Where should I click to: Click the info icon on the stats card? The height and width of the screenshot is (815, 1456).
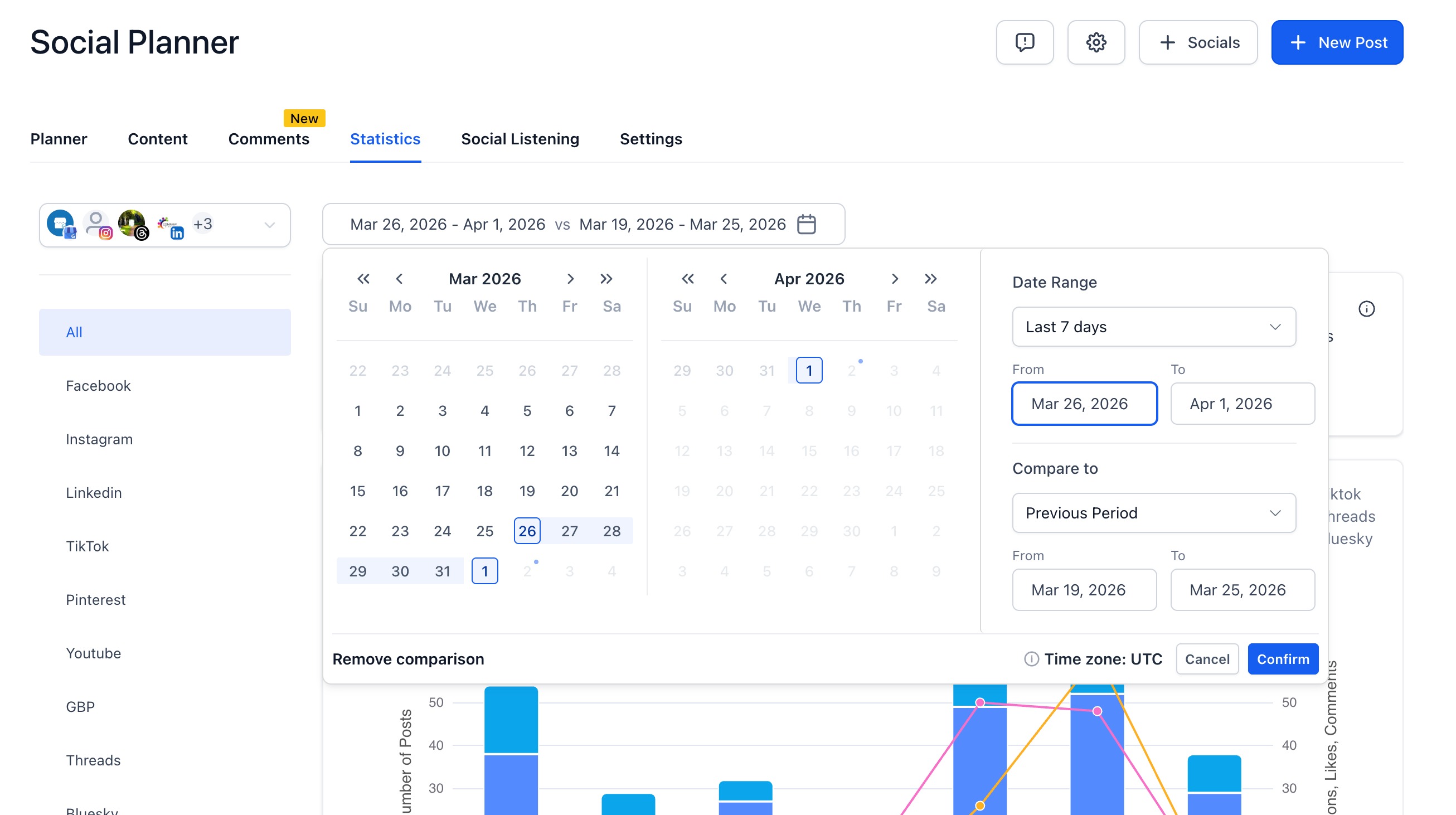1366,309
